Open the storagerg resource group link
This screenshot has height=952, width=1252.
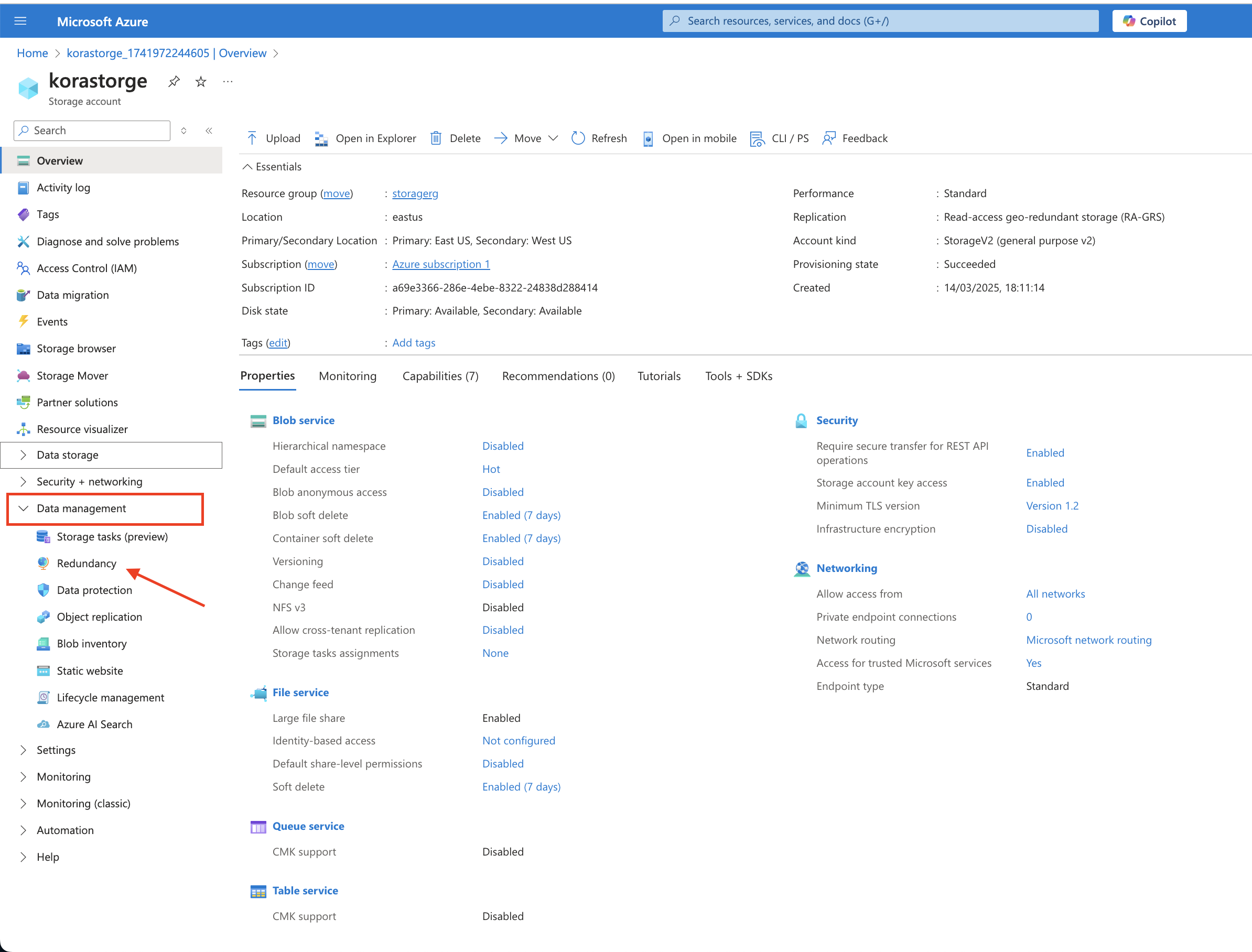pyautogui.click(x=415, y=194)
